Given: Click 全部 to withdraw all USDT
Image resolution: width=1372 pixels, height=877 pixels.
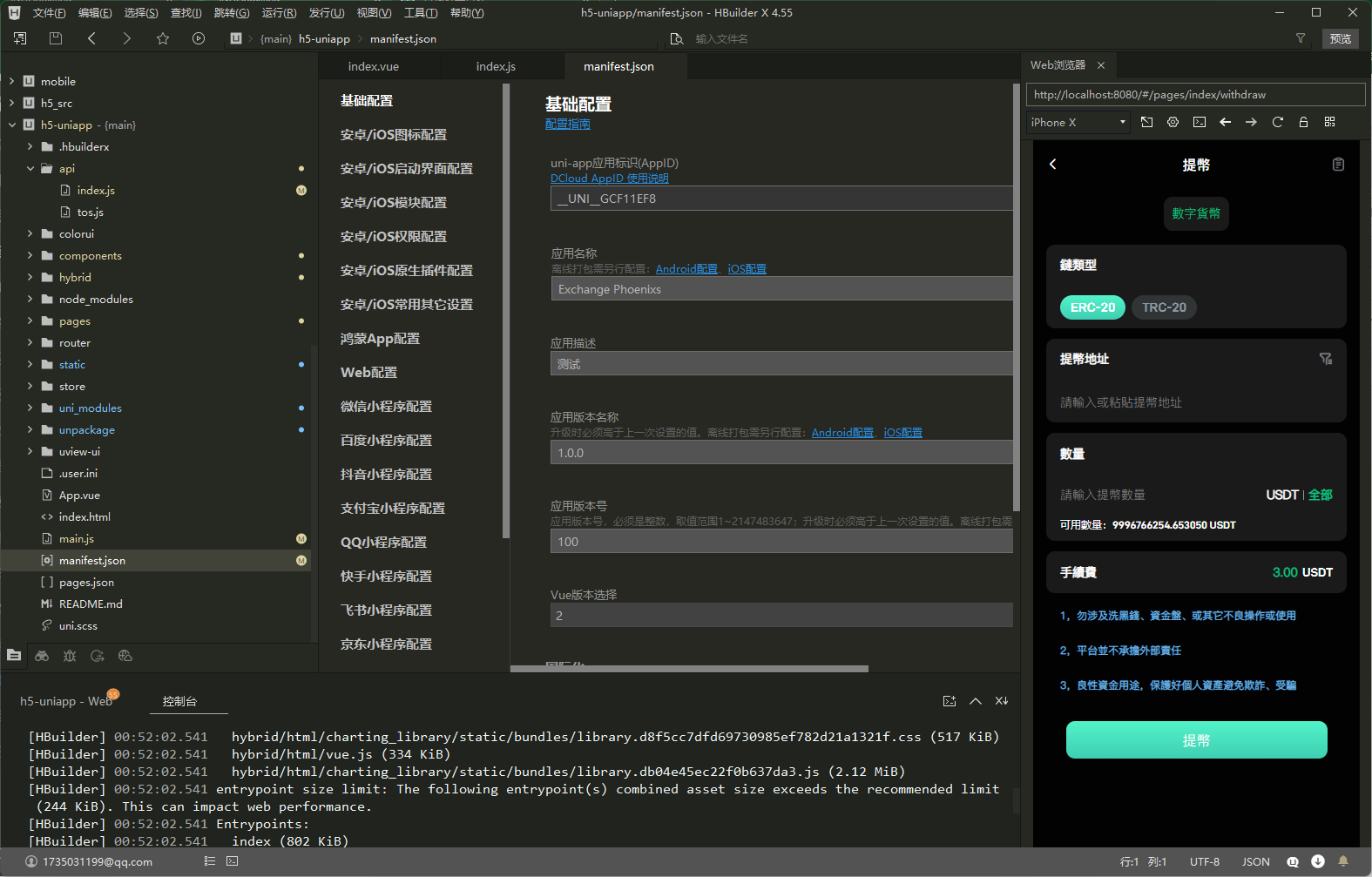Looking at the screenshot, I should (1320, 495).
